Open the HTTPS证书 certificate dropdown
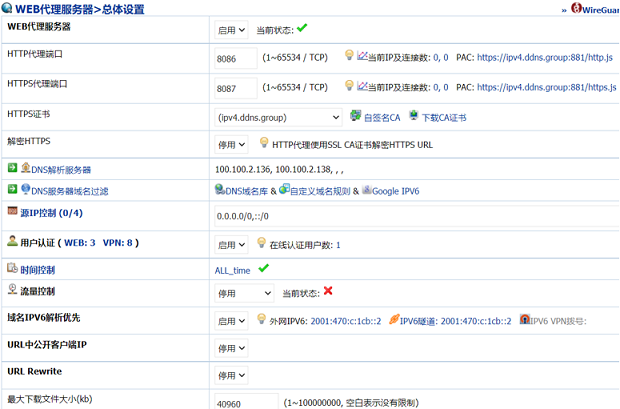 click(279, 117)
